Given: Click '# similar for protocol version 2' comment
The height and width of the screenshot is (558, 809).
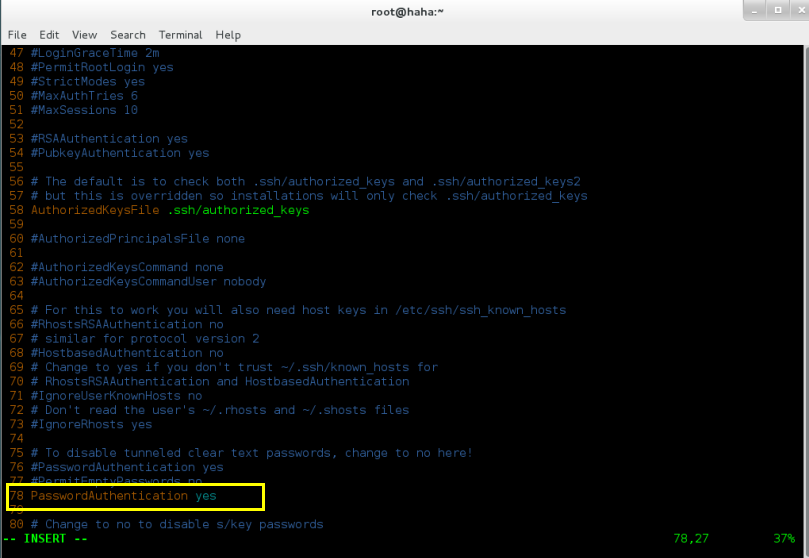Looking at the screenshot, I should pos(145,339).
